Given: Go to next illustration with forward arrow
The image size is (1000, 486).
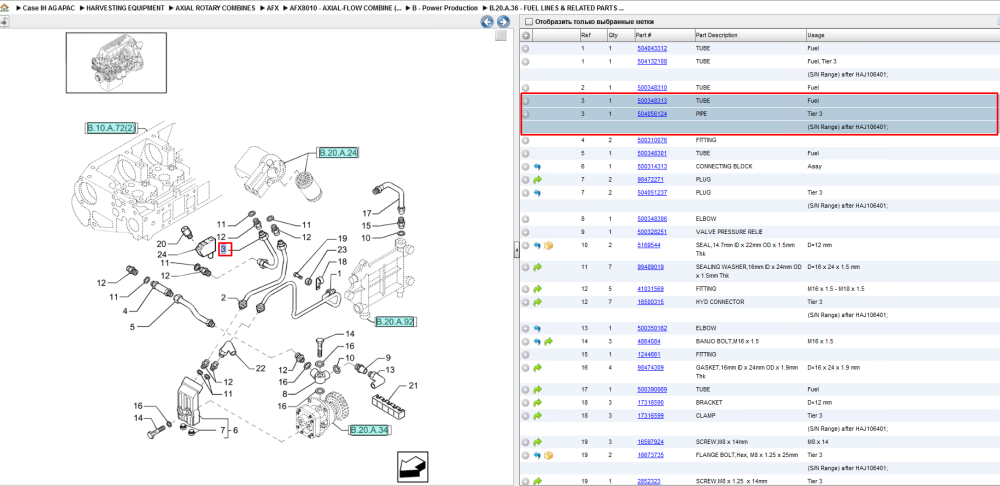Looking at the screenshot, I should [501, 22].
